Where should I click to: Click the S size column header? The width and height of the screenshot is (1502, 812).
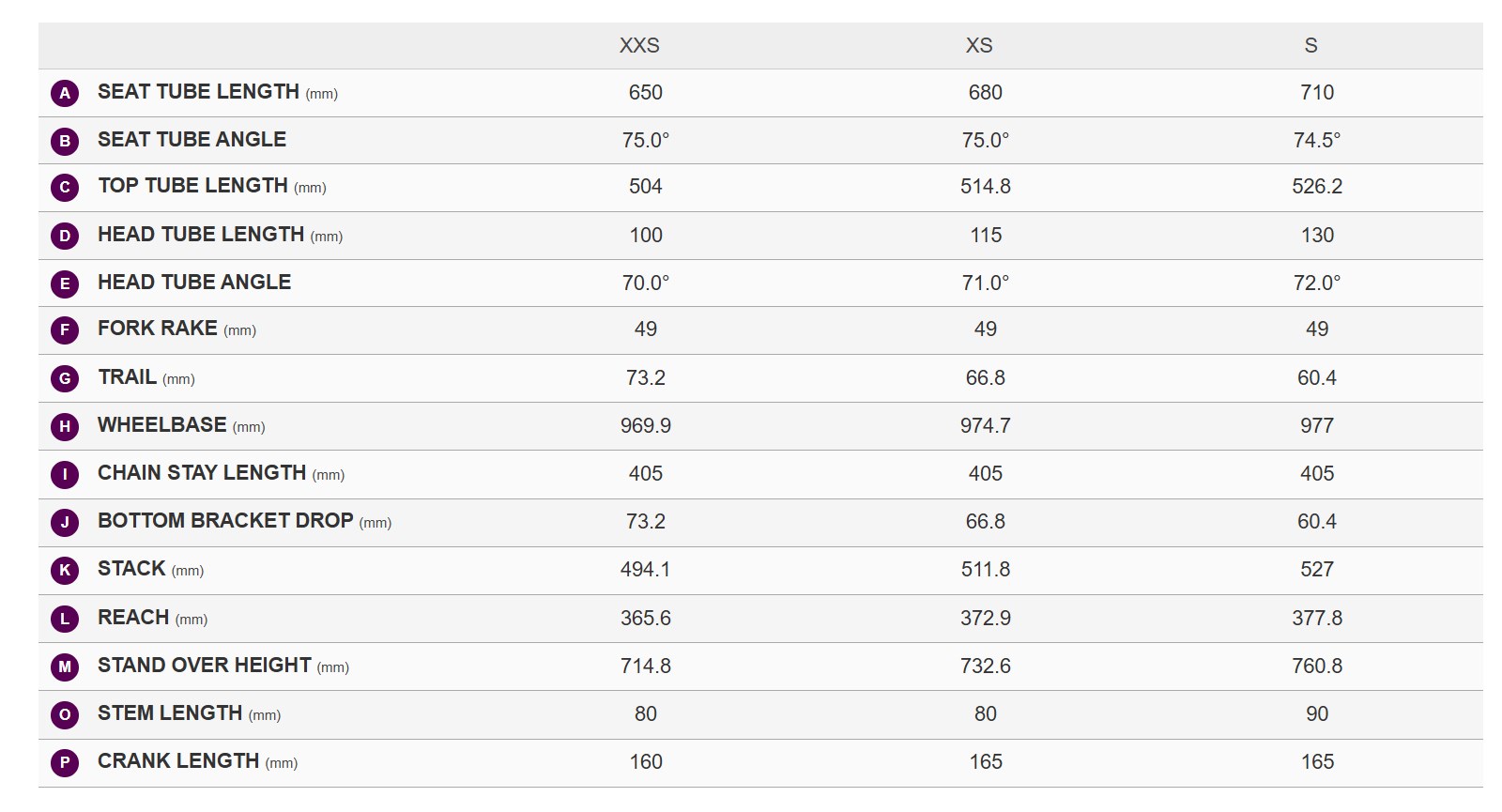pos(1310,45)
